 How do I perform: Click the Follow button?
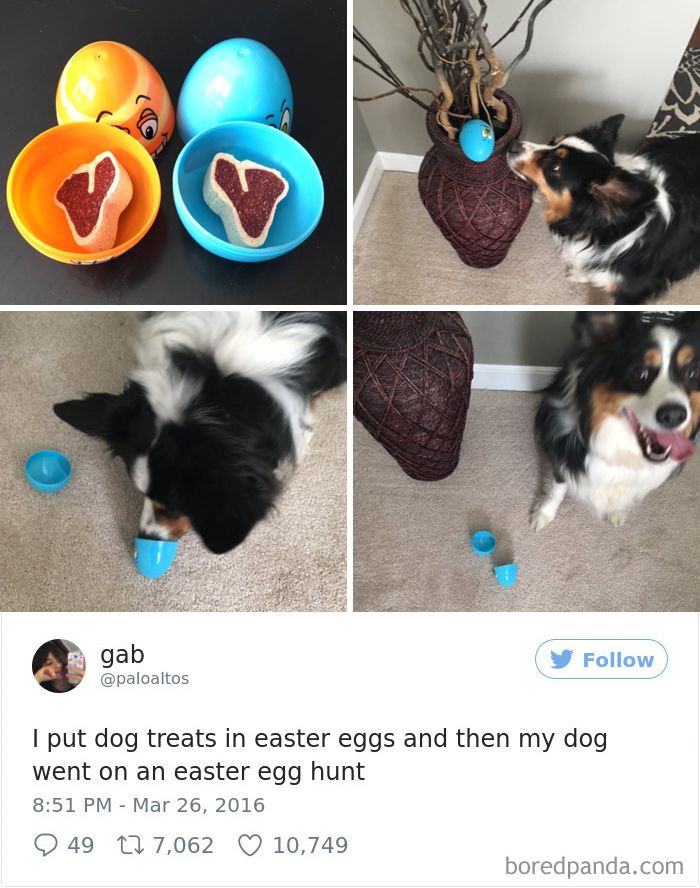click(601, 659)
